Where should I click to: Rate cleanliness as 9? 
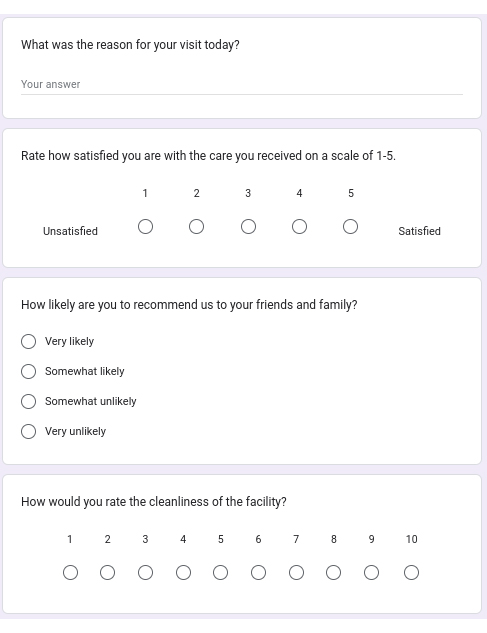(372, 572)
